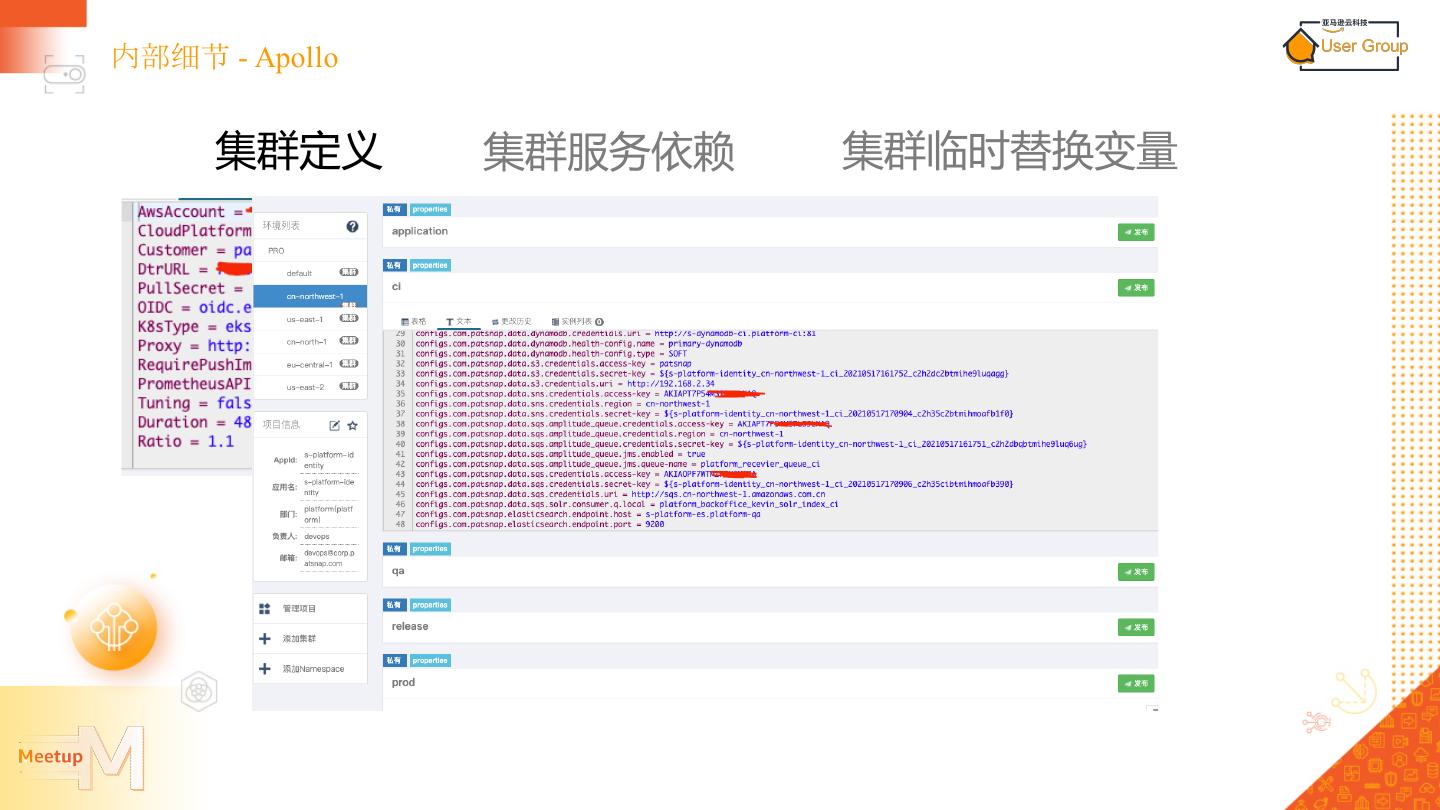The width and height of the screenshot is (1440, 810).
Task: Click config line 48 elasticsearch.endpoint.port
Action: pos(540,524)
